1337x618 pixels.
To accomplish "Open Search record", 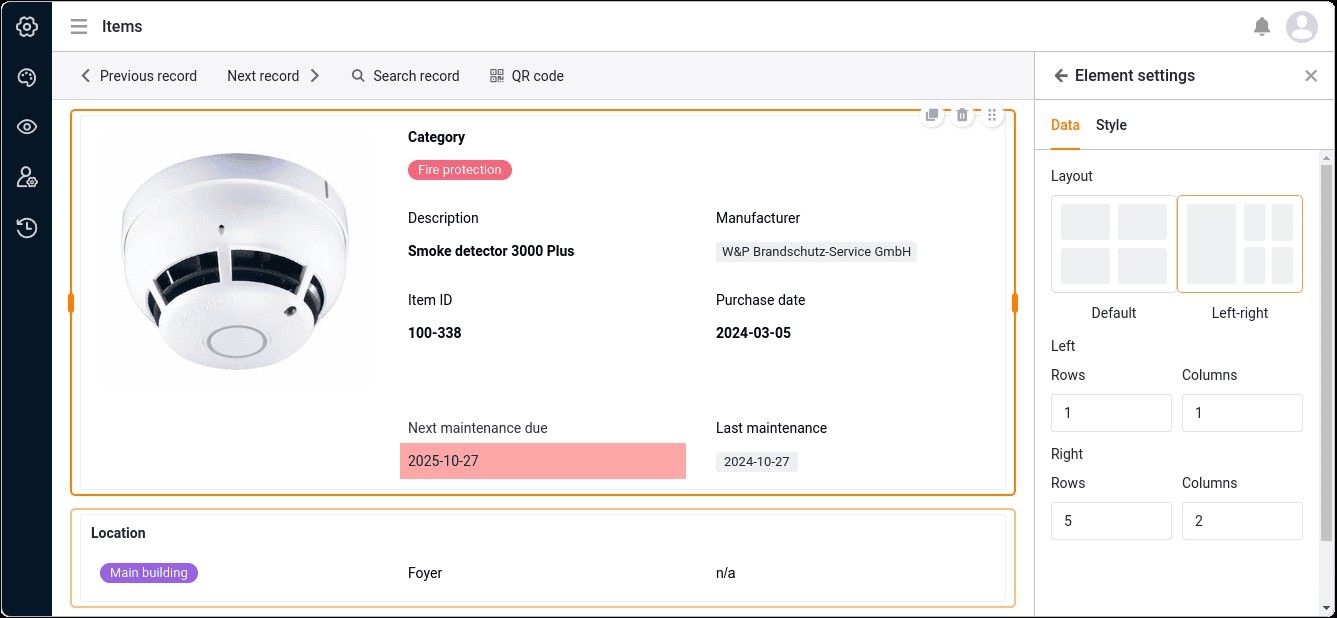I will [x=405, y=76].
